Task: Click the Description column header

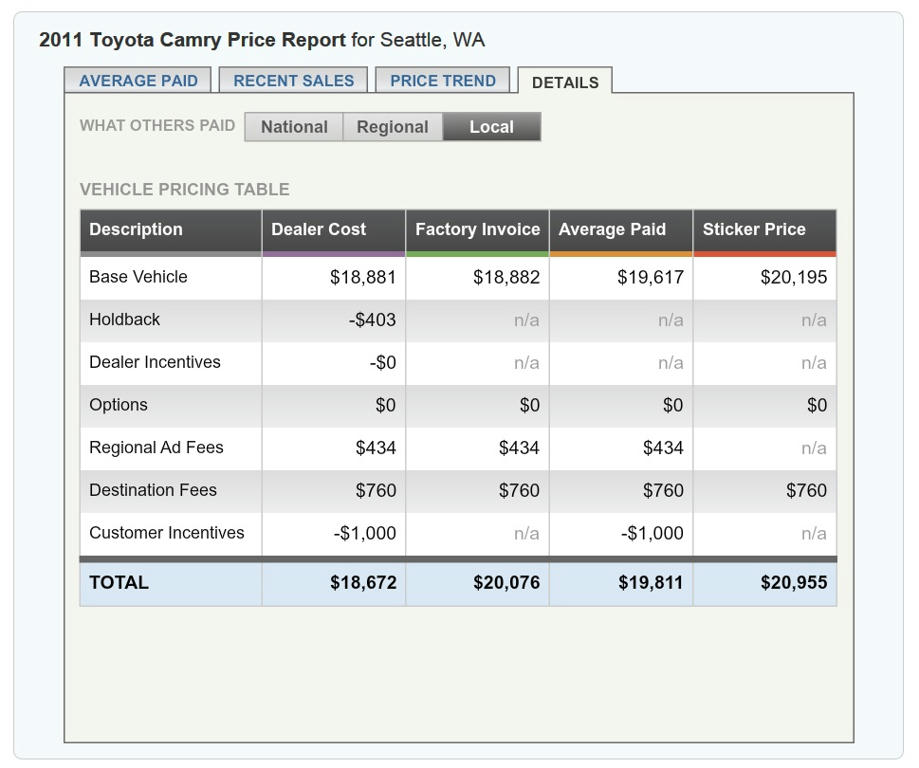Action: click(x=171, y=229)
